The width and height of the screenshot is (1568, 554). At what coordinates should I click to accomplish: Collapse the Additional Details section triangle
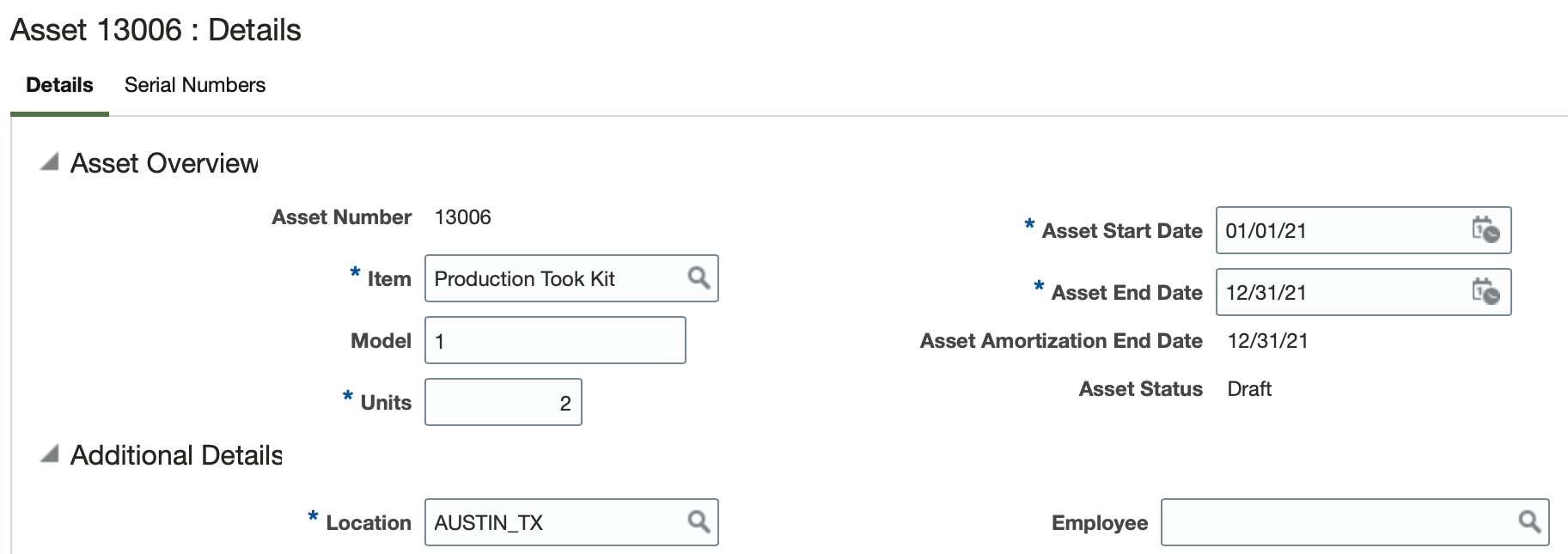click(50, 454)
